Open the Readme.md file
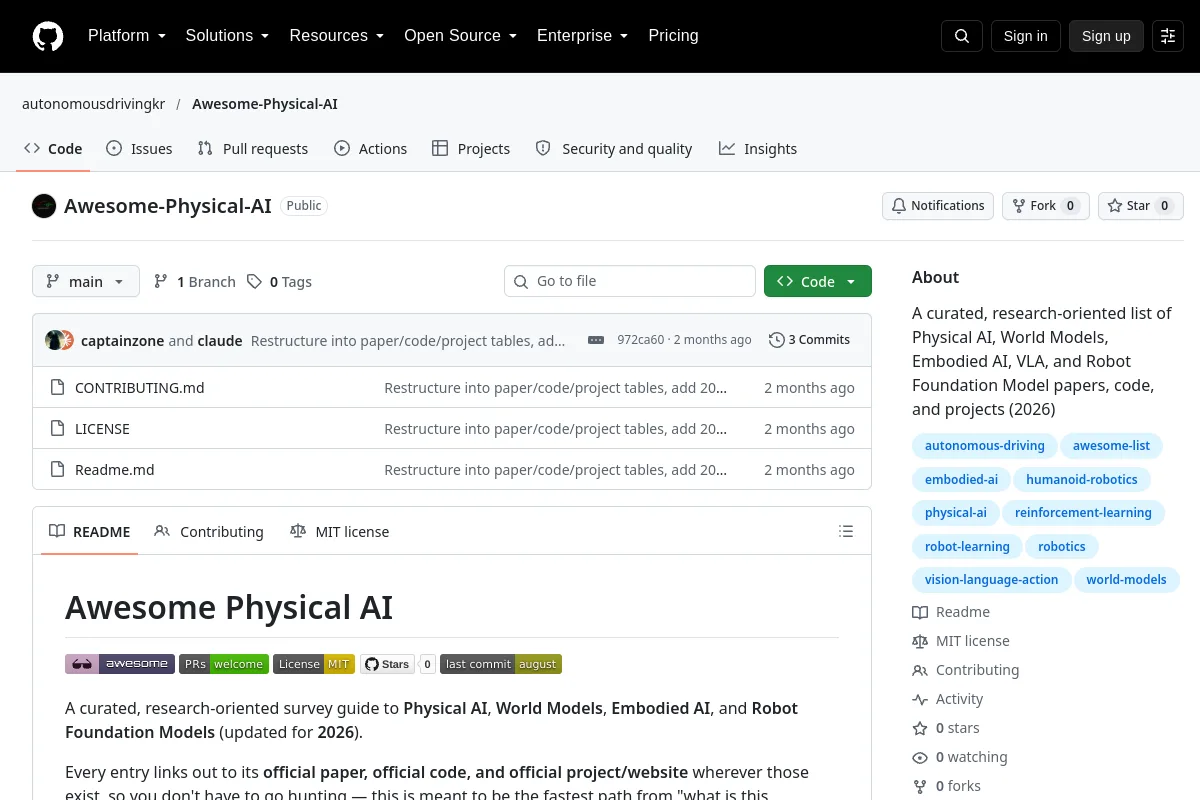 pyautogui.click(x=115, y=470)
